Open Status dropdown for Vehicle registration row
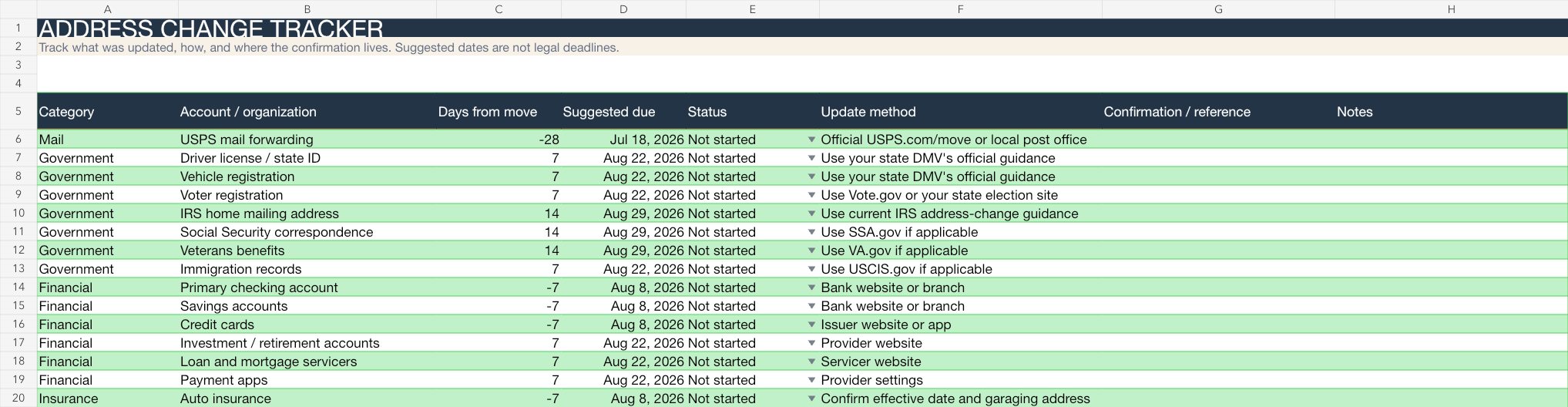The width and height of the screenshot is (1568, 407). [x=811, y=177]
